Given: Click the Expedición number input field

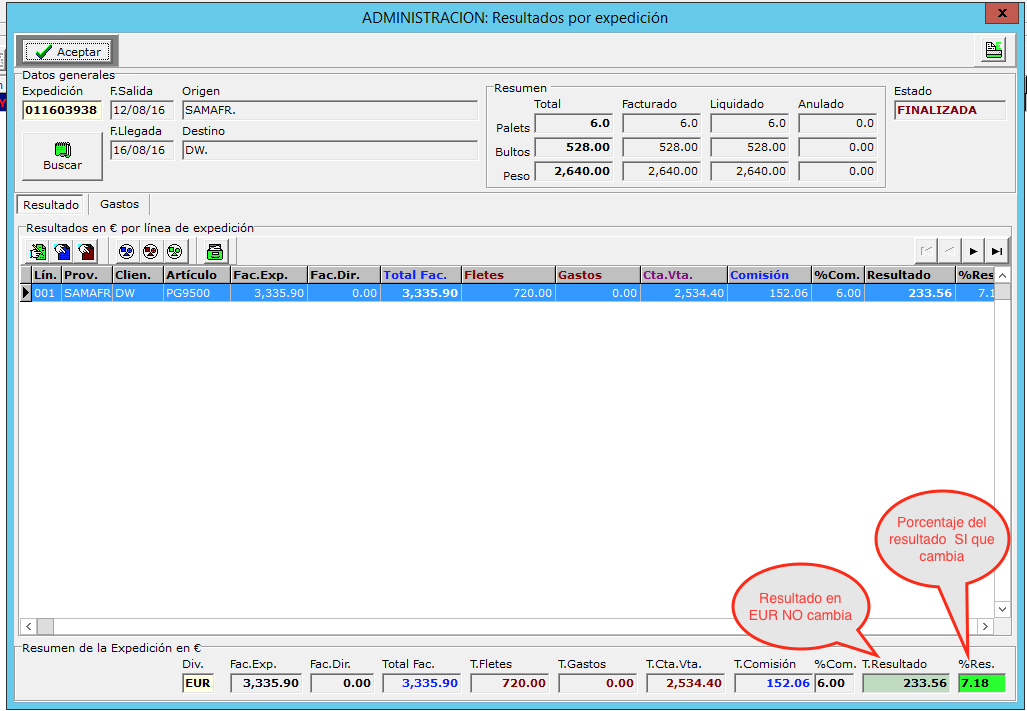Looking at the screenshot, I should coord(61,110).
